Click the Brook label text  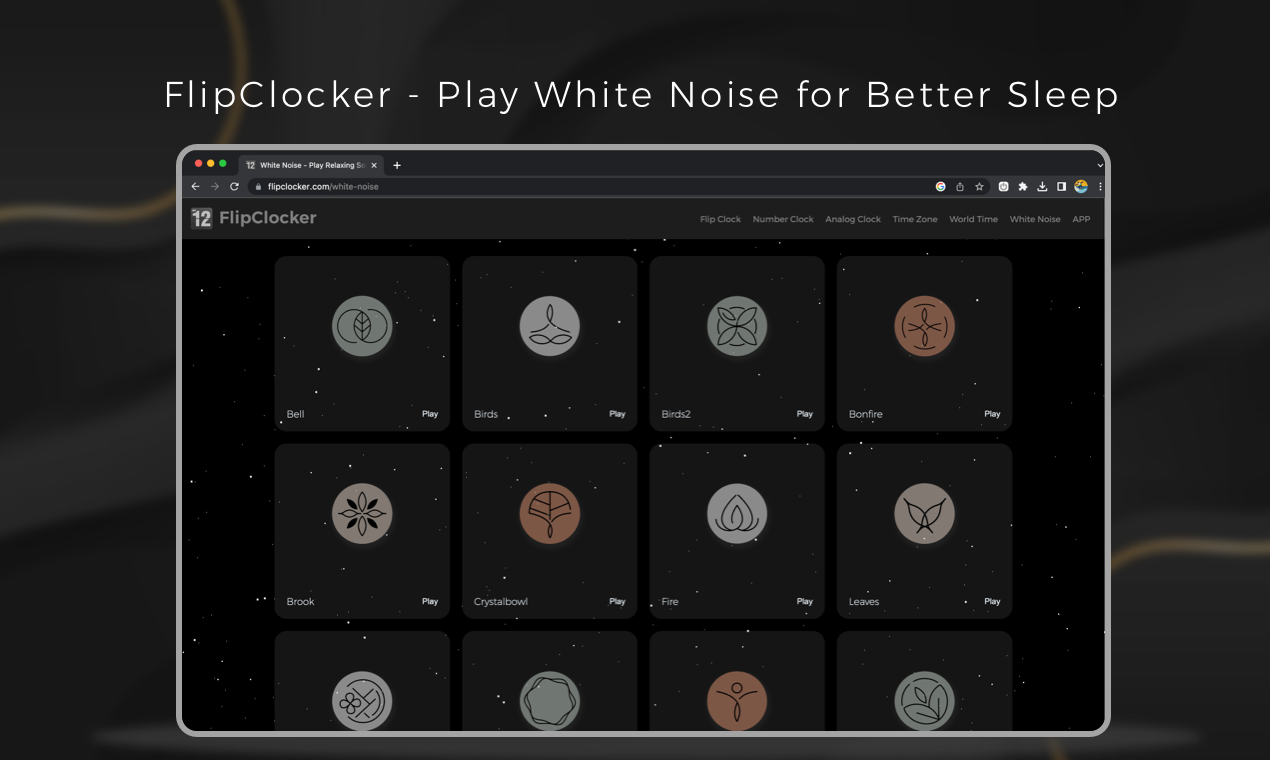300,602
